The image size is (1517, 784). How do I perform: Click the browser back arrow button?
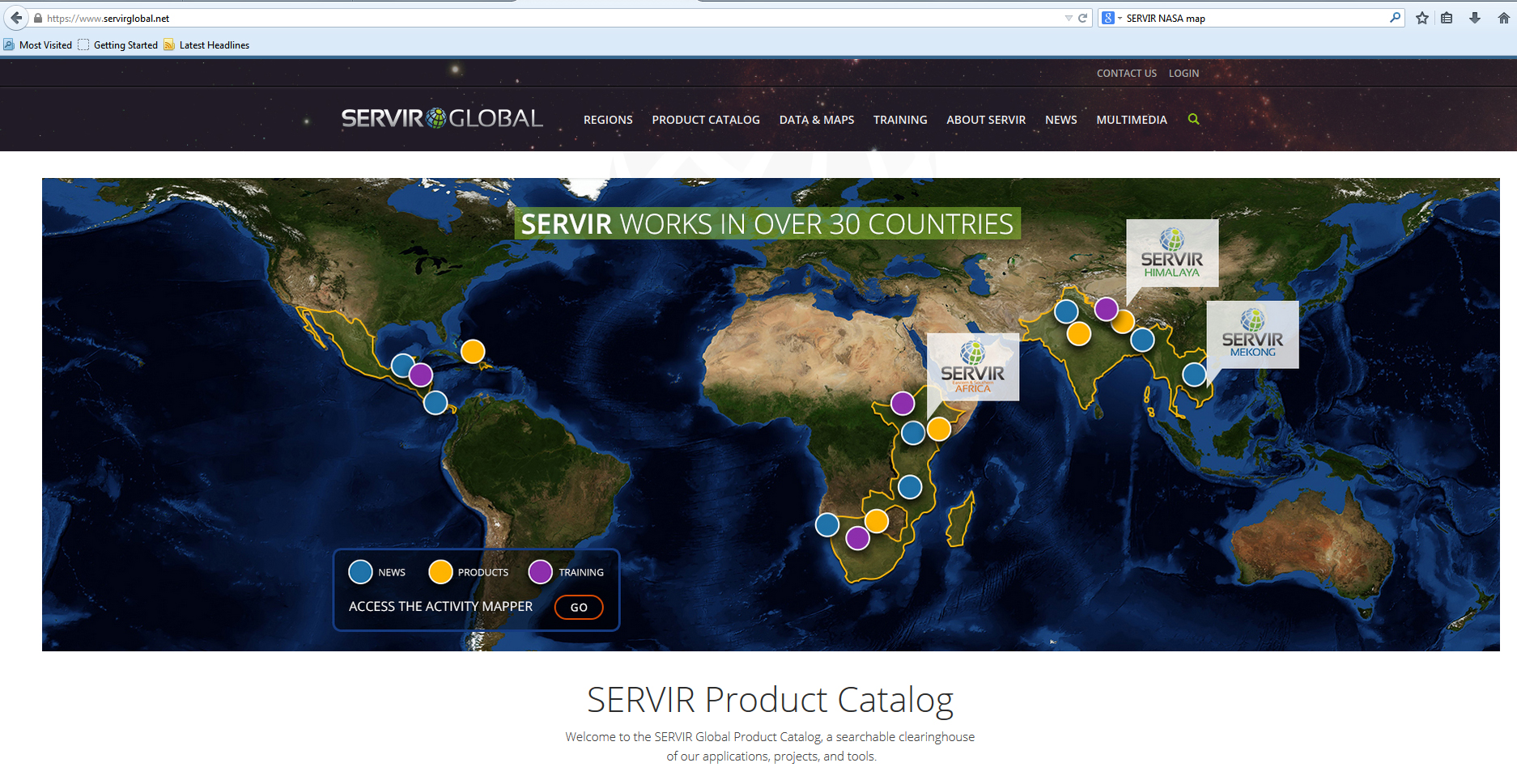click(16, 18)
